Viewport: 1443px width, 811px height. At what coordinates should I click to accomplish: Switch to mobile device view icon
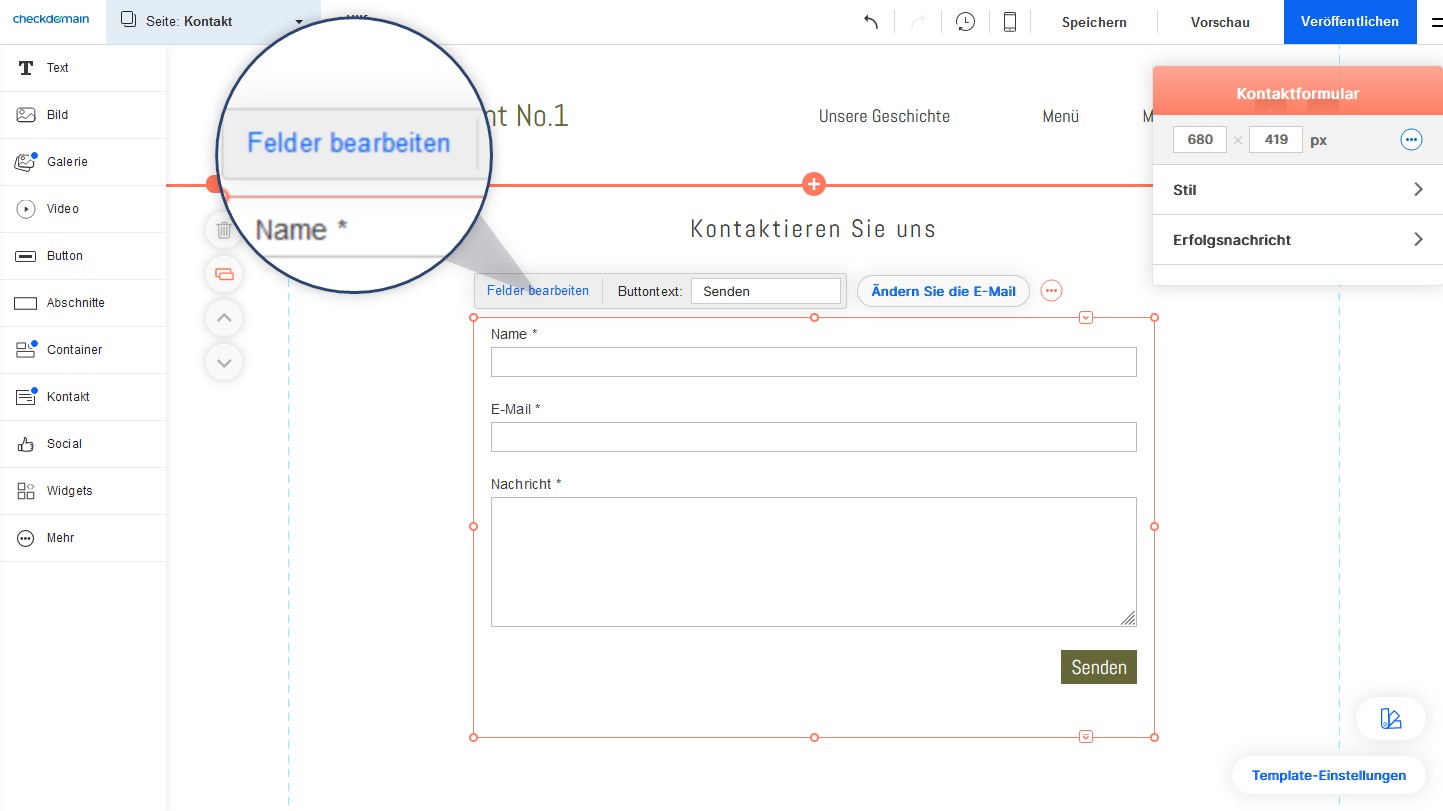pyautogui.click(x=1010, y=22)
